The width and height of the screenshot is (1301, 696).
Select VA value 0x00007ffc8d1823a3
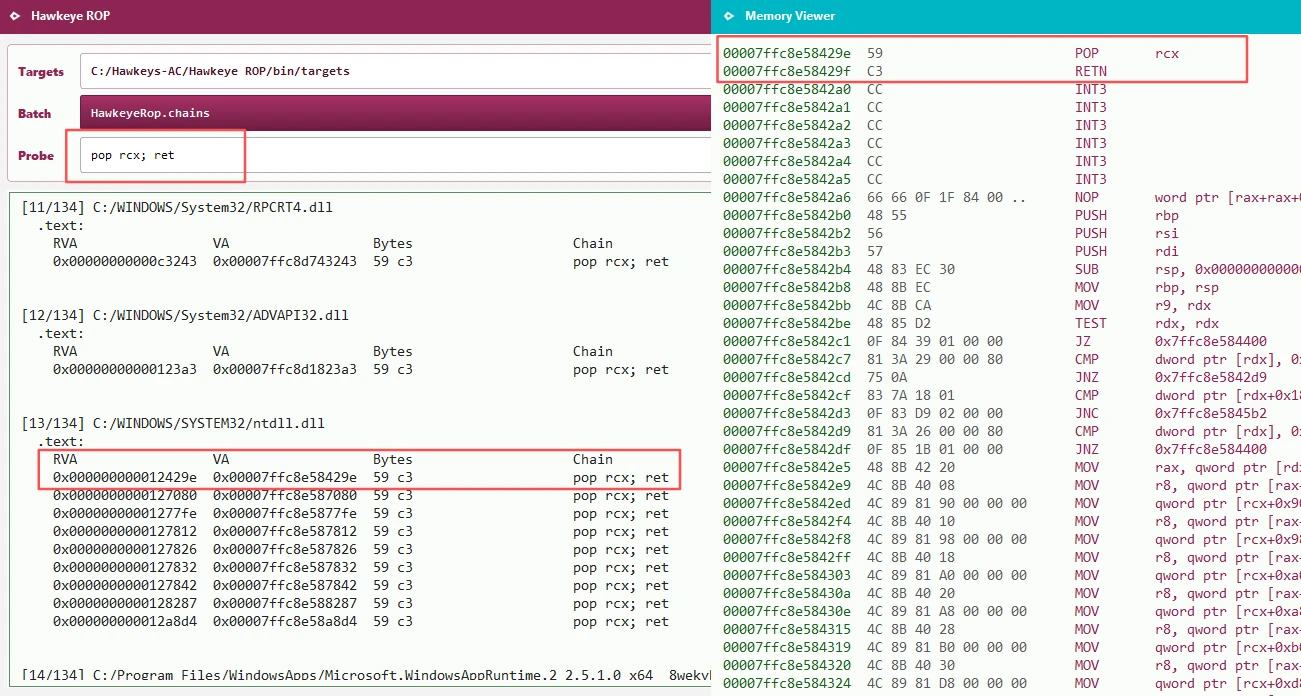click(285, 370)
